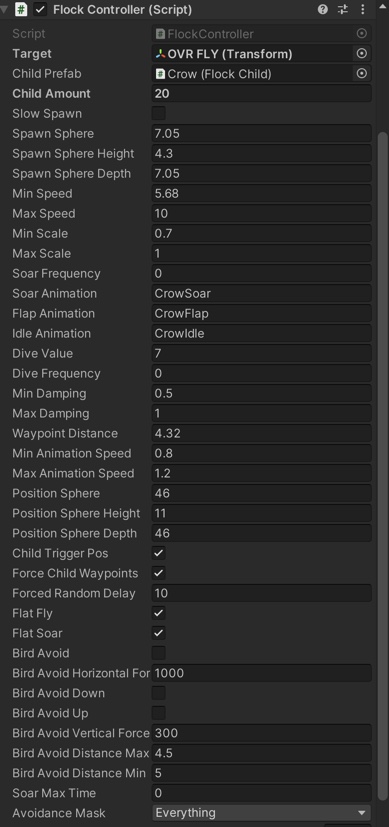Uncheck Force Child Waypoints option
Image resolution: width=389 pixels, height=827 pixels.
point(158,573)
